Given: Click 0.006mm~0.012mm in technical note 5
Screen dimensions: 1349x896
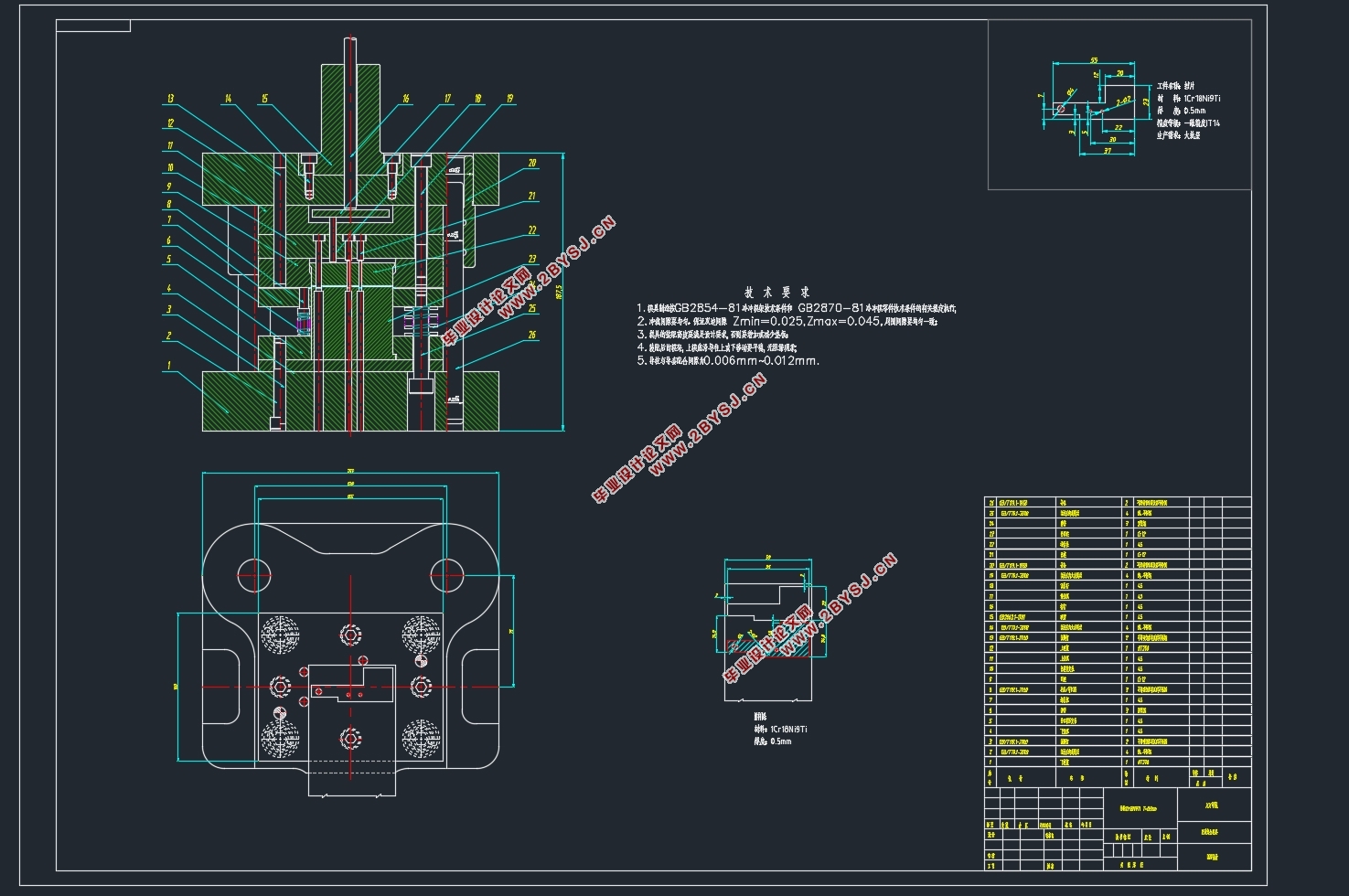Looking at the screenshot, I should click(x=761, y=360).
